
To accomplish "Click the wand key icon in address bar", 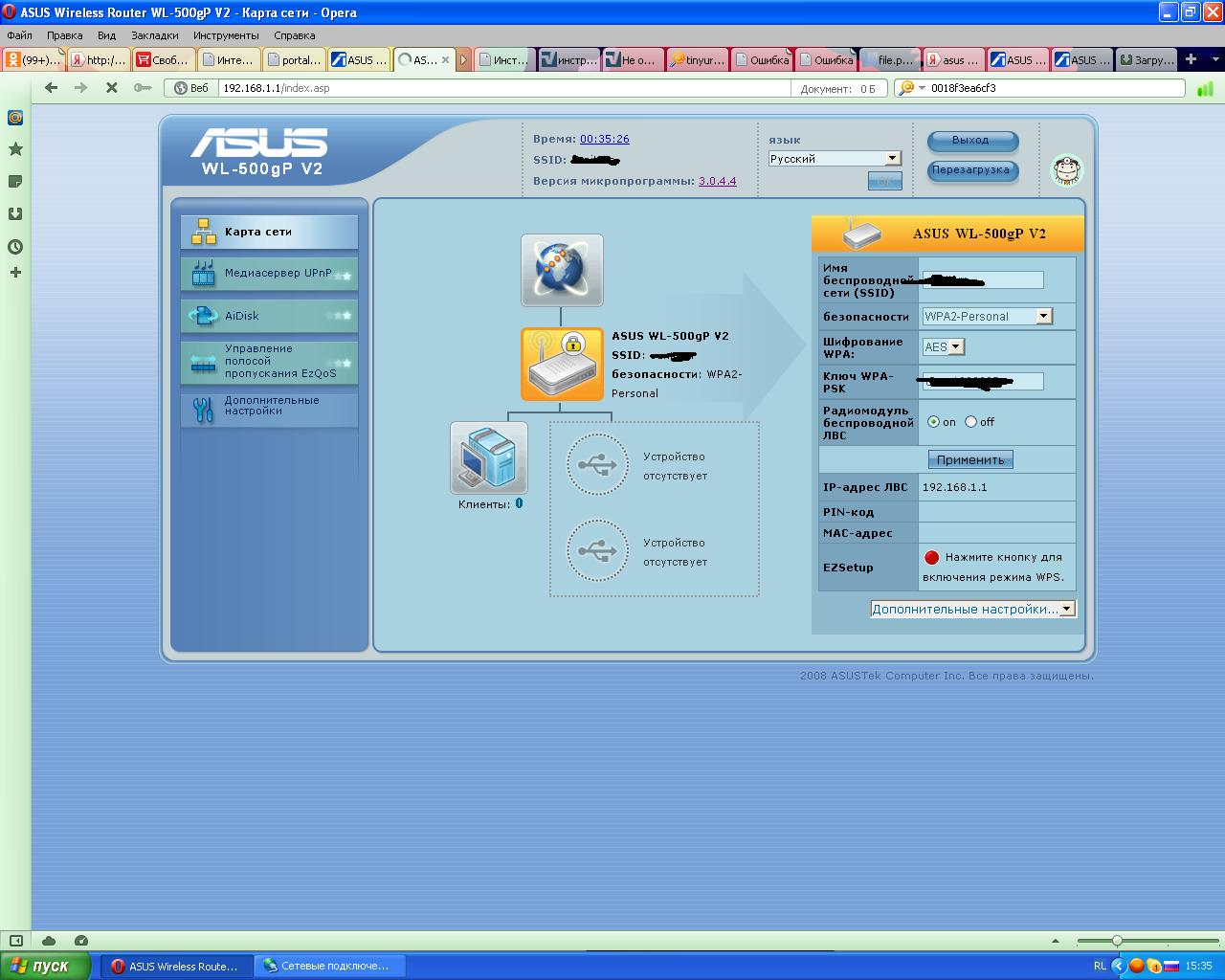I will click(x=143, y=87).
